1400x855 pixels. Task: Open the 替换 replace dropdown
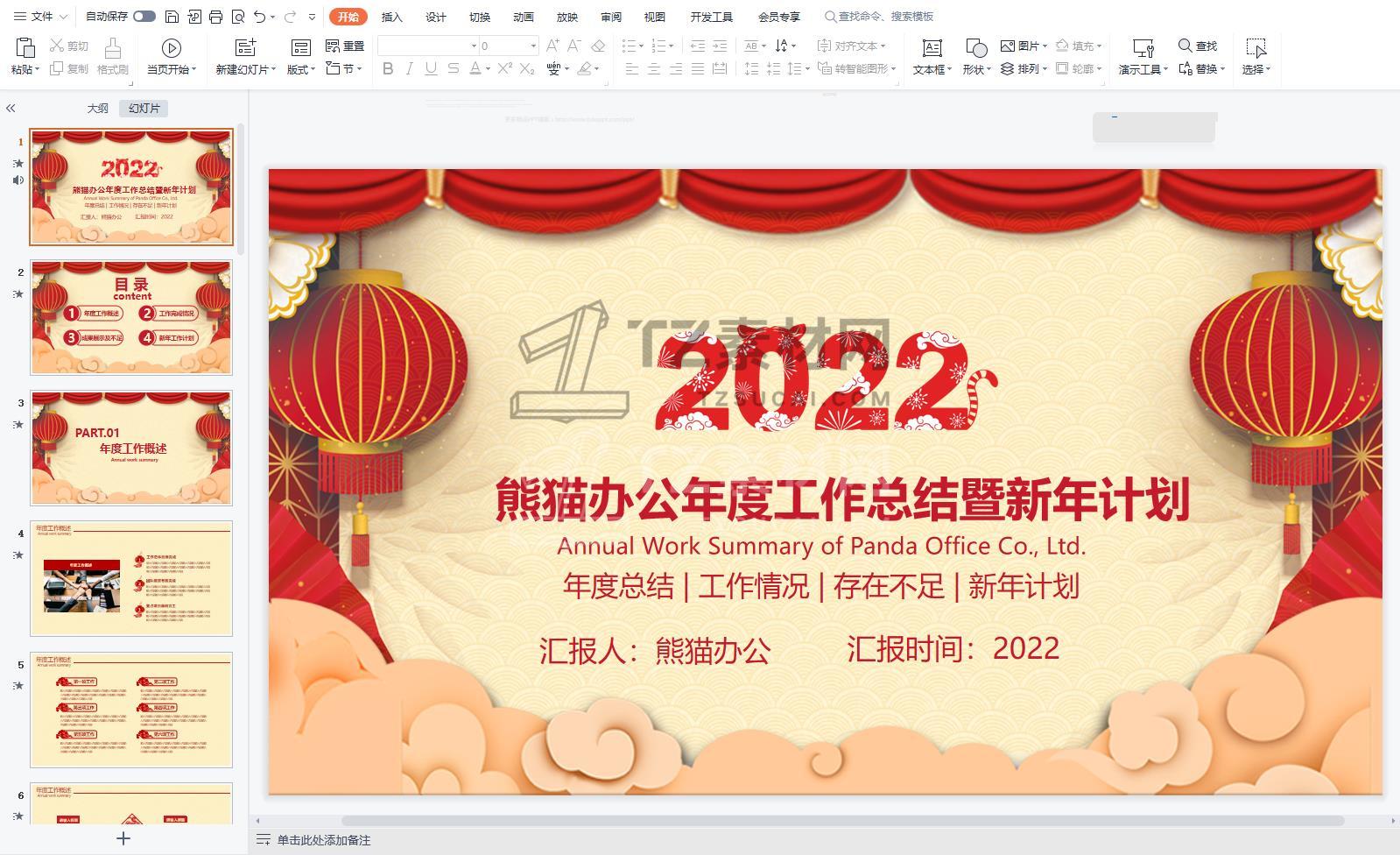coord(1222,69)
